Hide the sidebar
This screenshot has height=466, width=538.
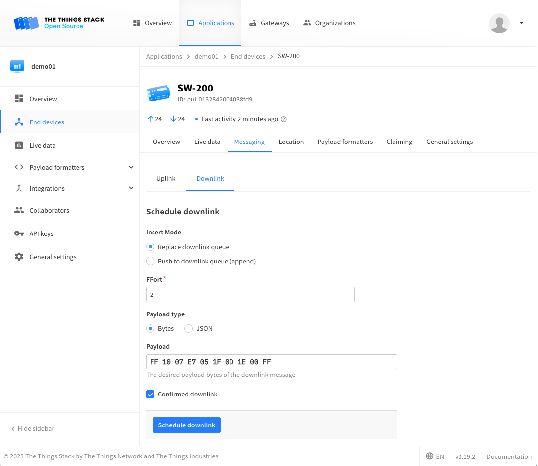point(33,428)
